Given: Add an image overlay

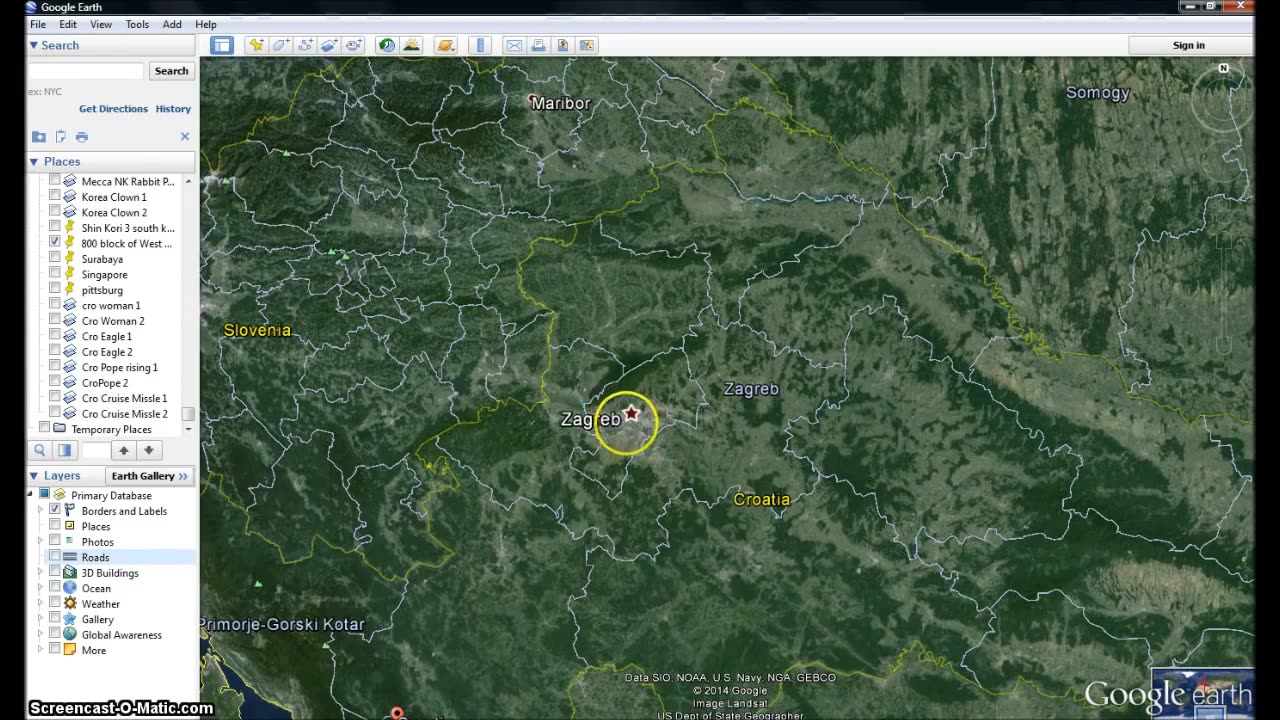Looking at the screenshot, I should (x=330, y=45).
